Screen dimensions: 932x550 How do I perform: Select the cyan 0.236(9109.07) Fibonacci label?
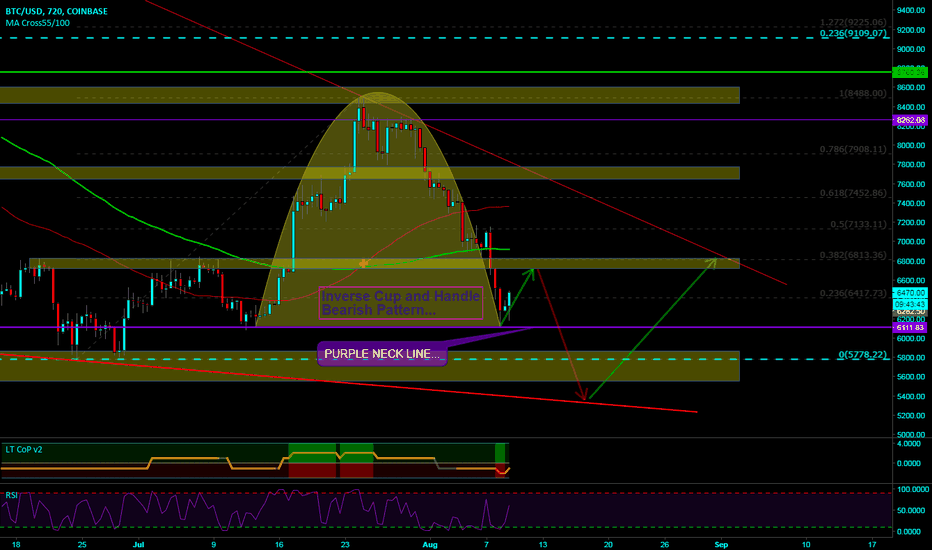(853, 33)
